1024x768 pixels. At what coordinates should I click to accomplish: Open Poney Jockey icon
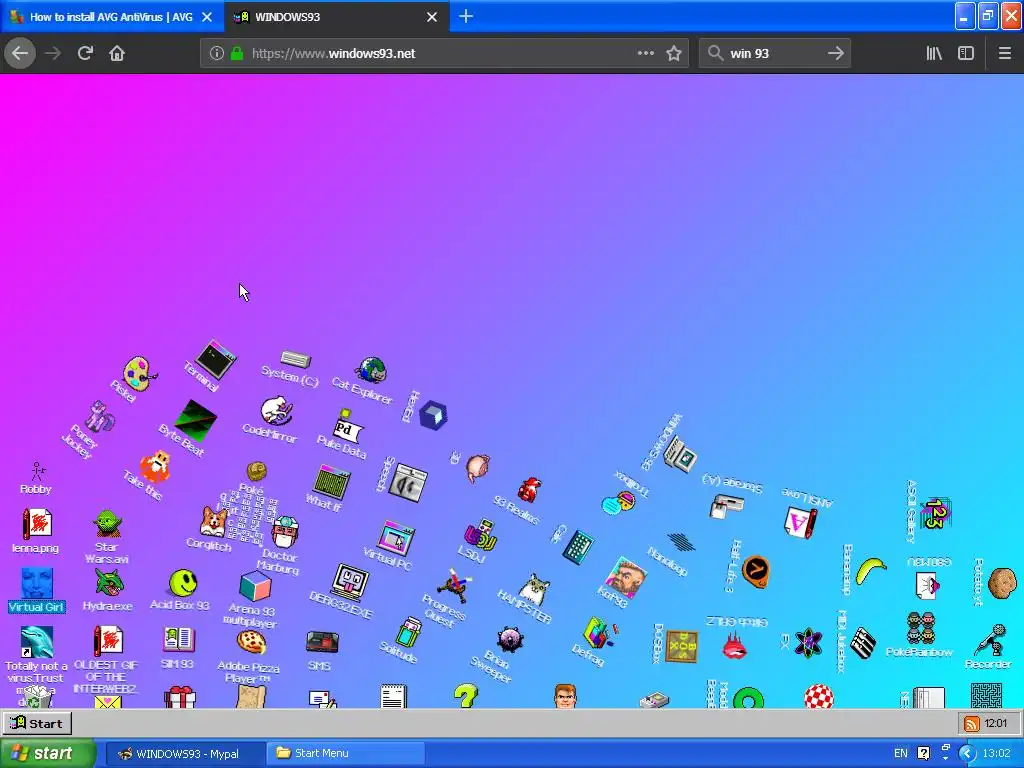[x=101, y=417]
